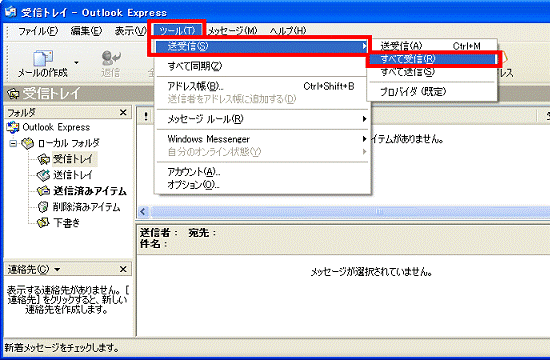Choose 送受信(A) Ctrl+M submenu entry
Viewport: 550px width, 360px height.
click(432, 46)
